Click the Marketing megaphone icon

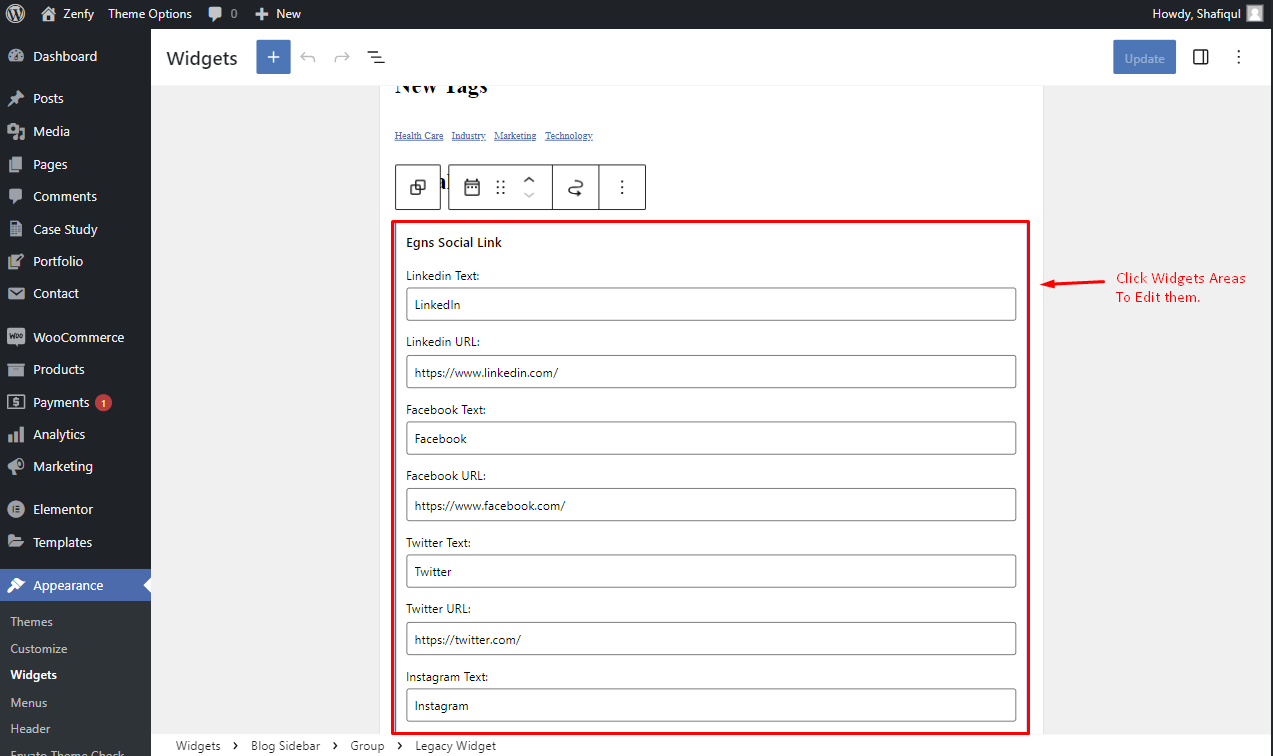point(16,466)
